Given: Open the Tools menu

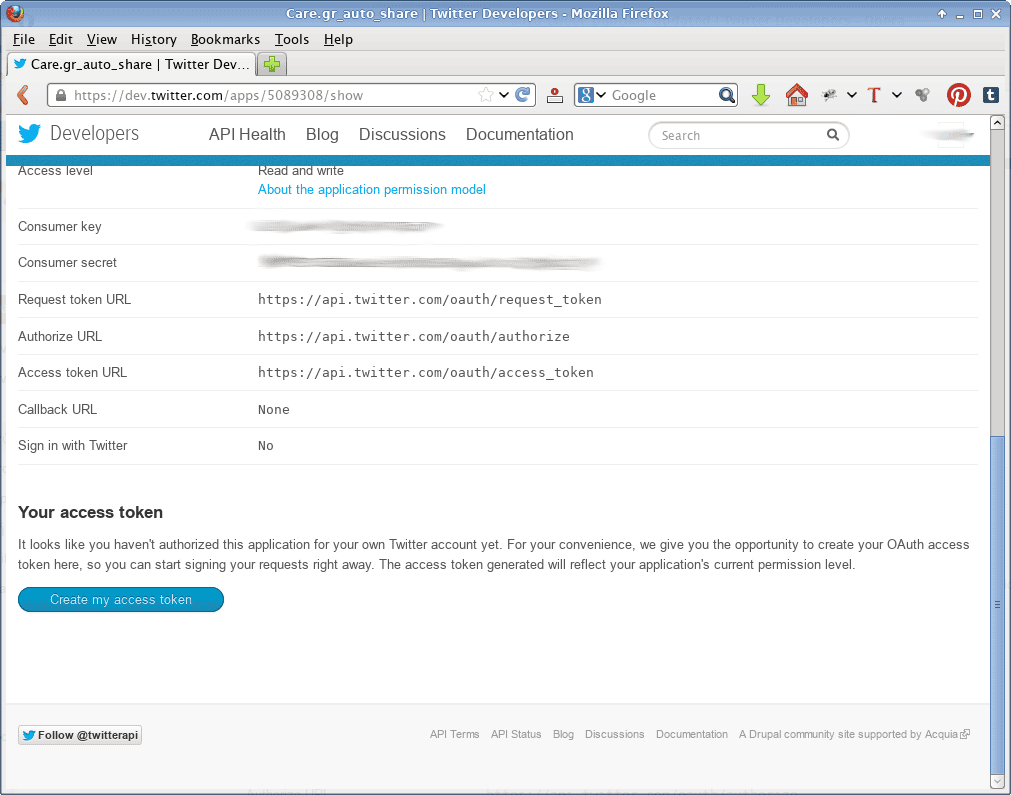Looking at the screenshot, I should click(292, 39).
